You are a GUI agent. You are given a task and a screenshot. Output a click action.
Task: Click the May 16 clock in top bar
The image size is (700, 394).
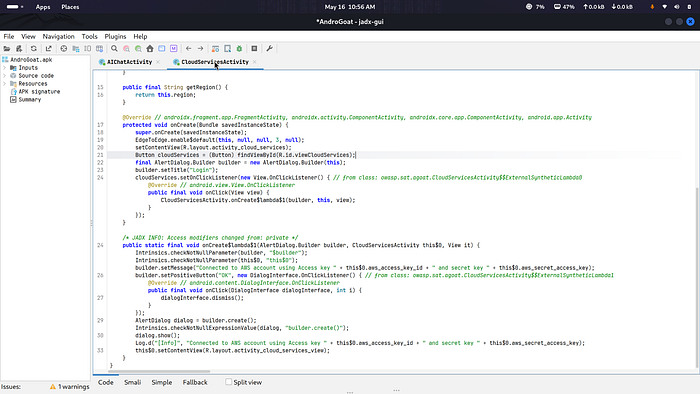coord(350,7)
